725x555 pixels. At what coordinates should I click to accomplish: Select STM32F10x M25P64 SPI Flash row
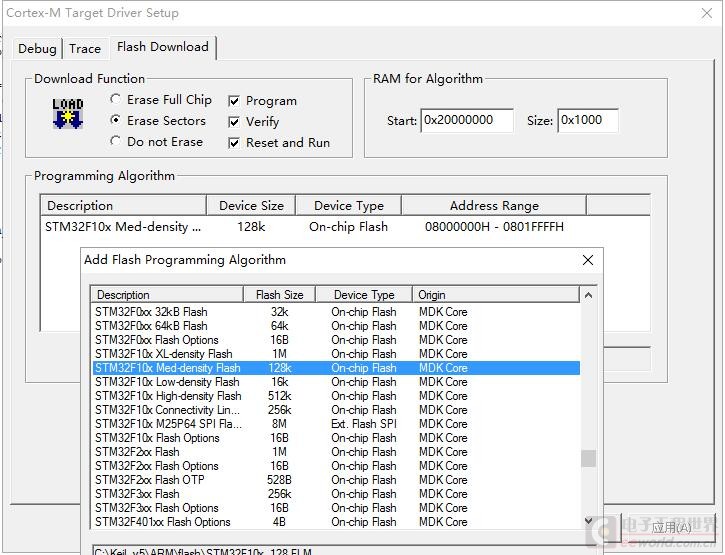coord(336,424)
